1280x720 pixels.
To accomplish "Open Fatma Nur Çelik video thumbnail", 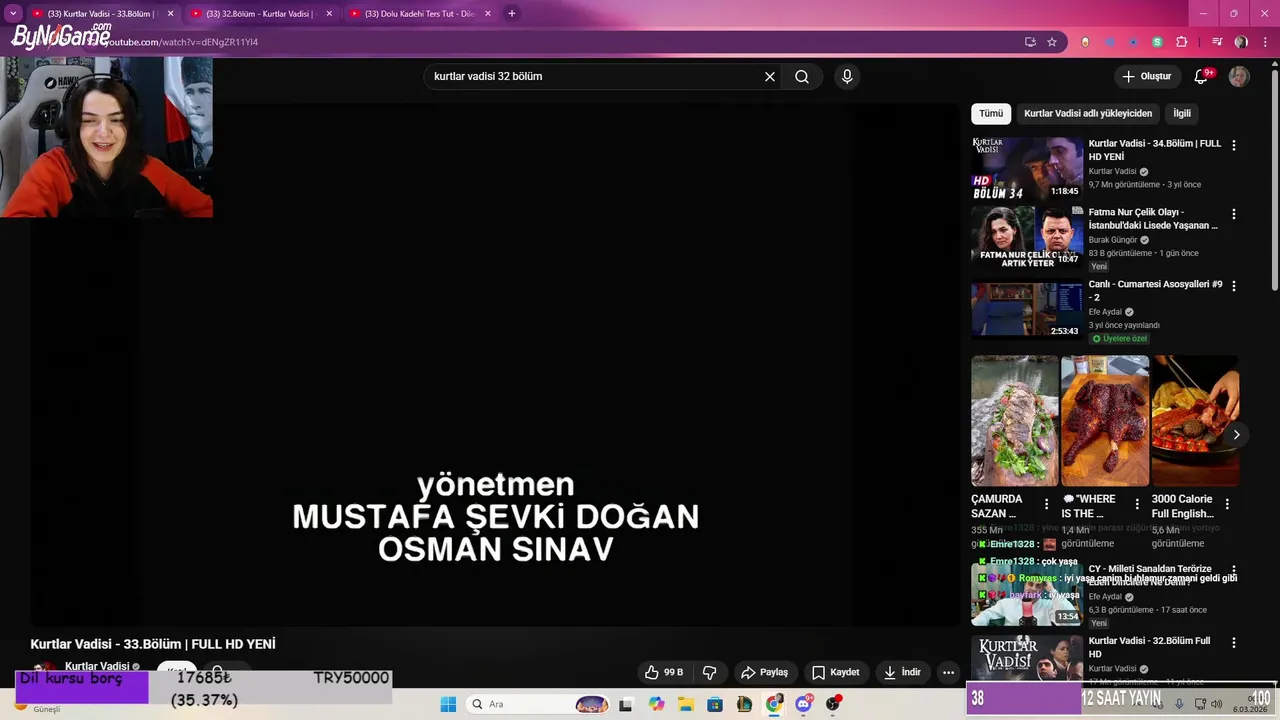I will (1026, 237).
